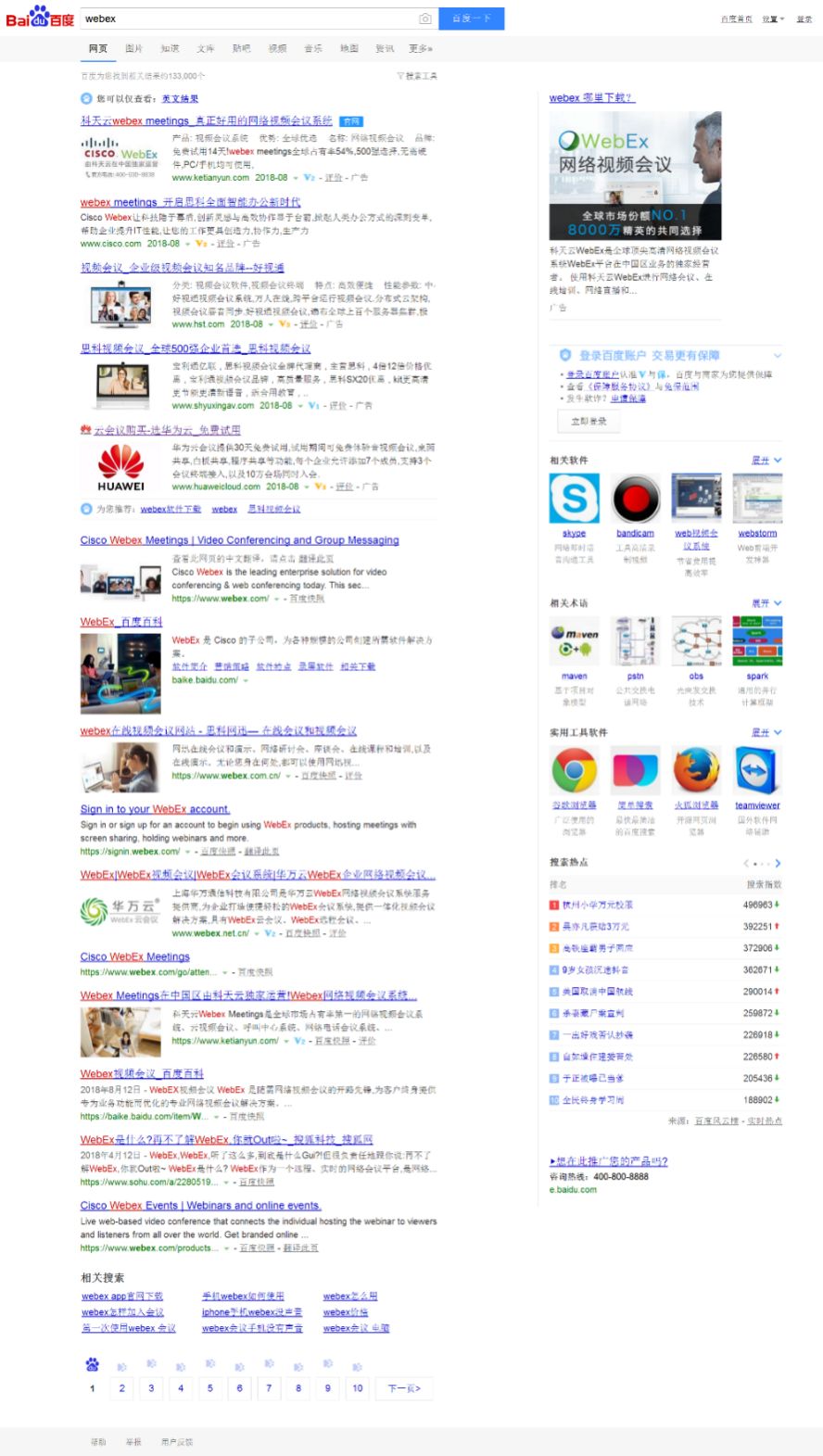Click the bandicam text link

[x=635, y=533]
